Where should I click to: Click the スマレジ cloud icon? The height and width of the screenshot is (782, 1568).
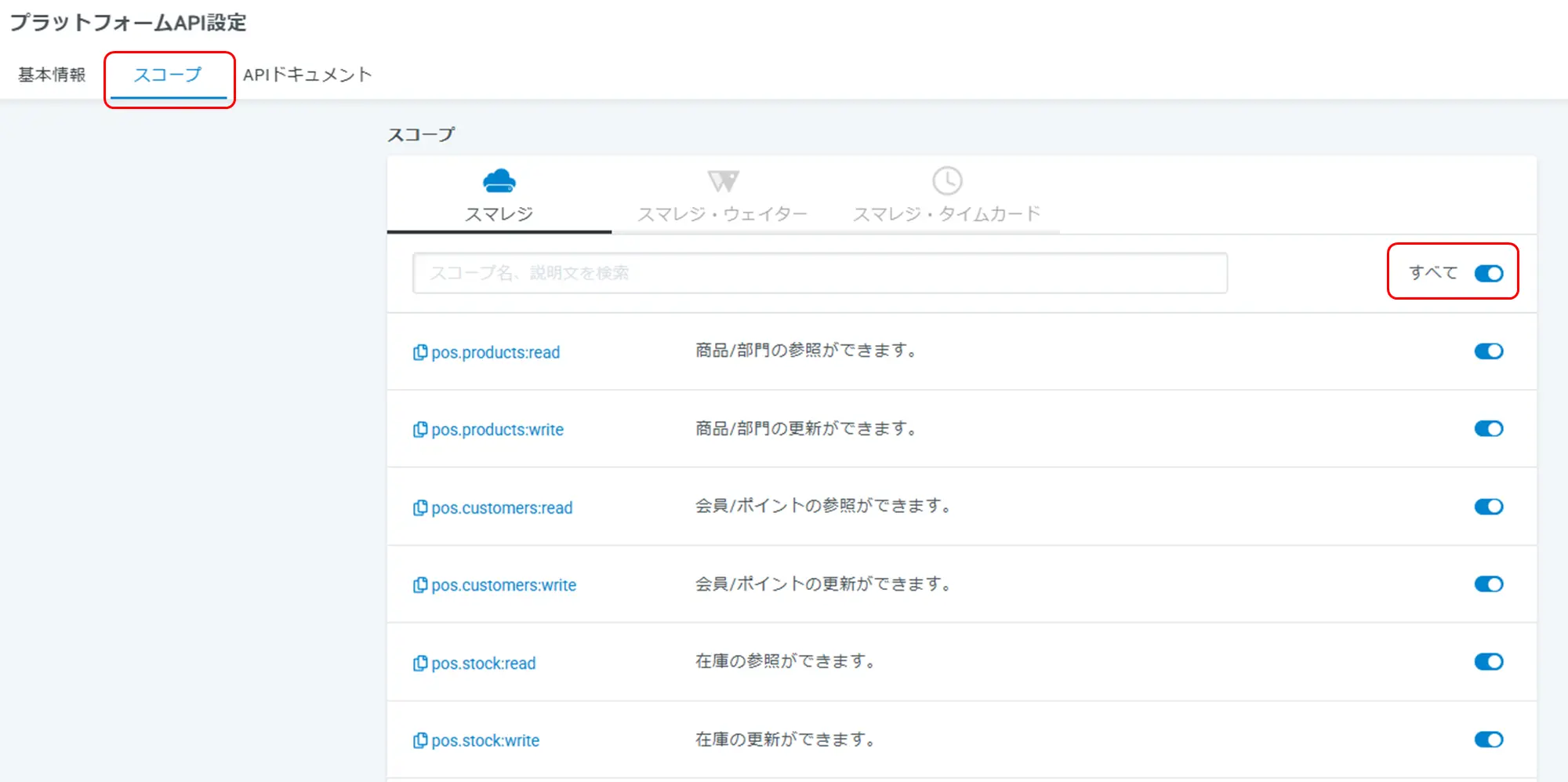point(499,181)
